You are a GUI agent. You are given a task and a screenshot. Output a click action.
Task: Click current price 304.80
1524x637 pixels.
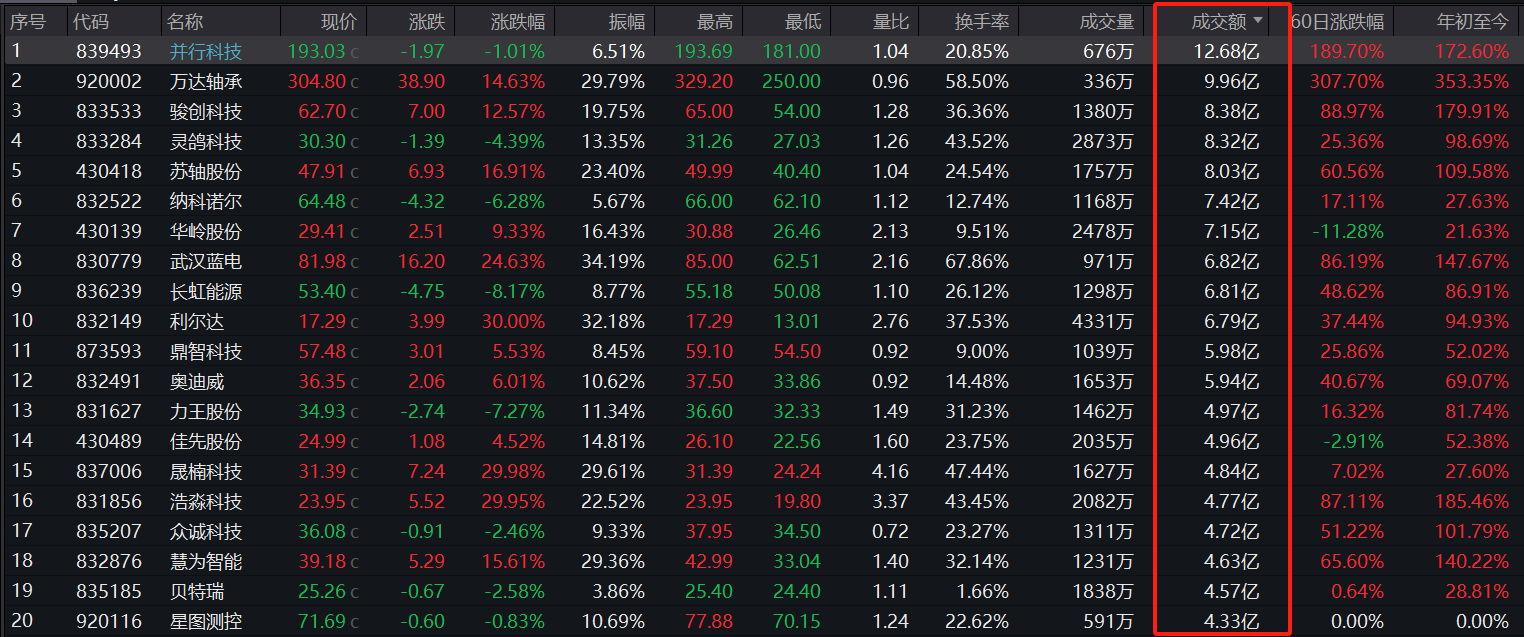click(x=316, y=81)
